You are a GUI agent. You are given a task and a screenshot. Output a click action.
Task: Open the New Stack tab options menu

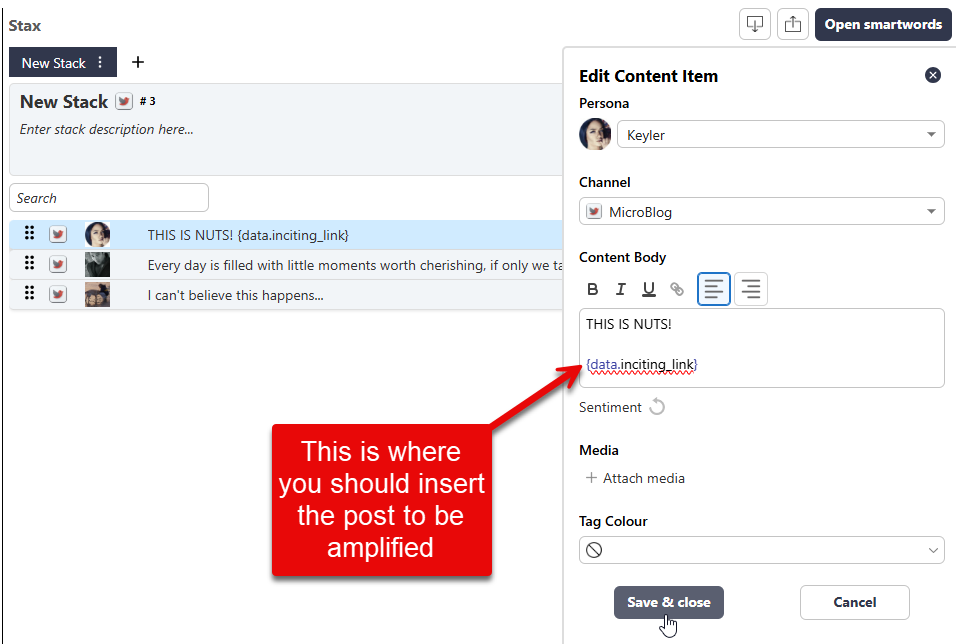click(100, 63)
